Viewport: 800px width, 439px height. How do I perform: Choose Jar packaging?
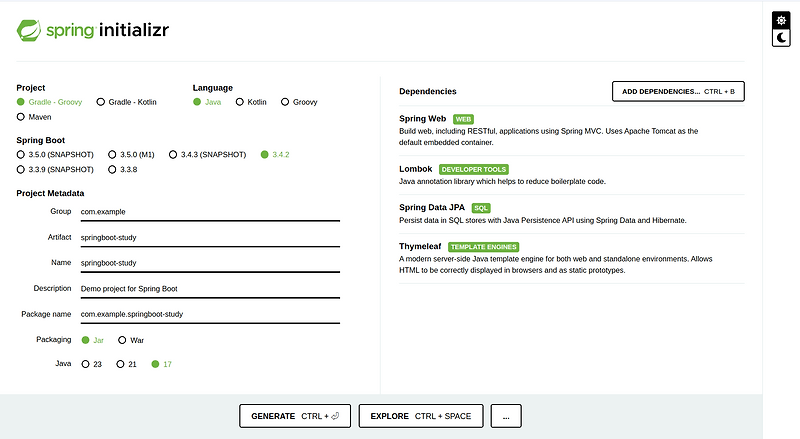click(92, 340)
